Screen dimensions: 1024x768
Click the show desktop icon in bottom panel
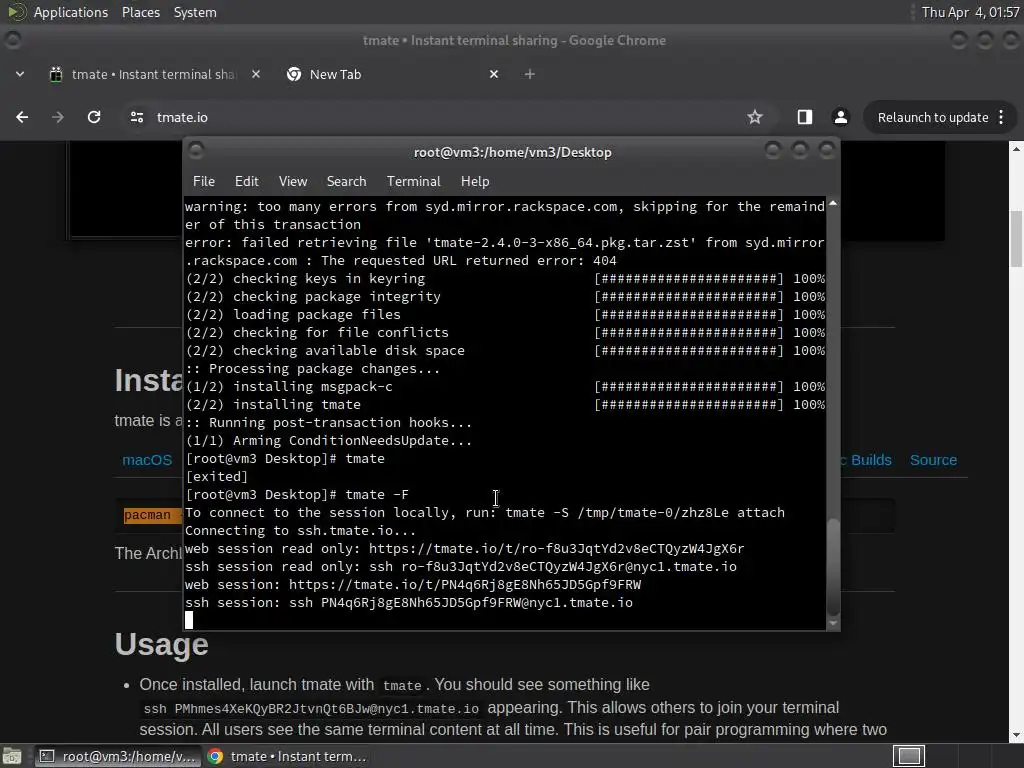(x=12, y=756)
